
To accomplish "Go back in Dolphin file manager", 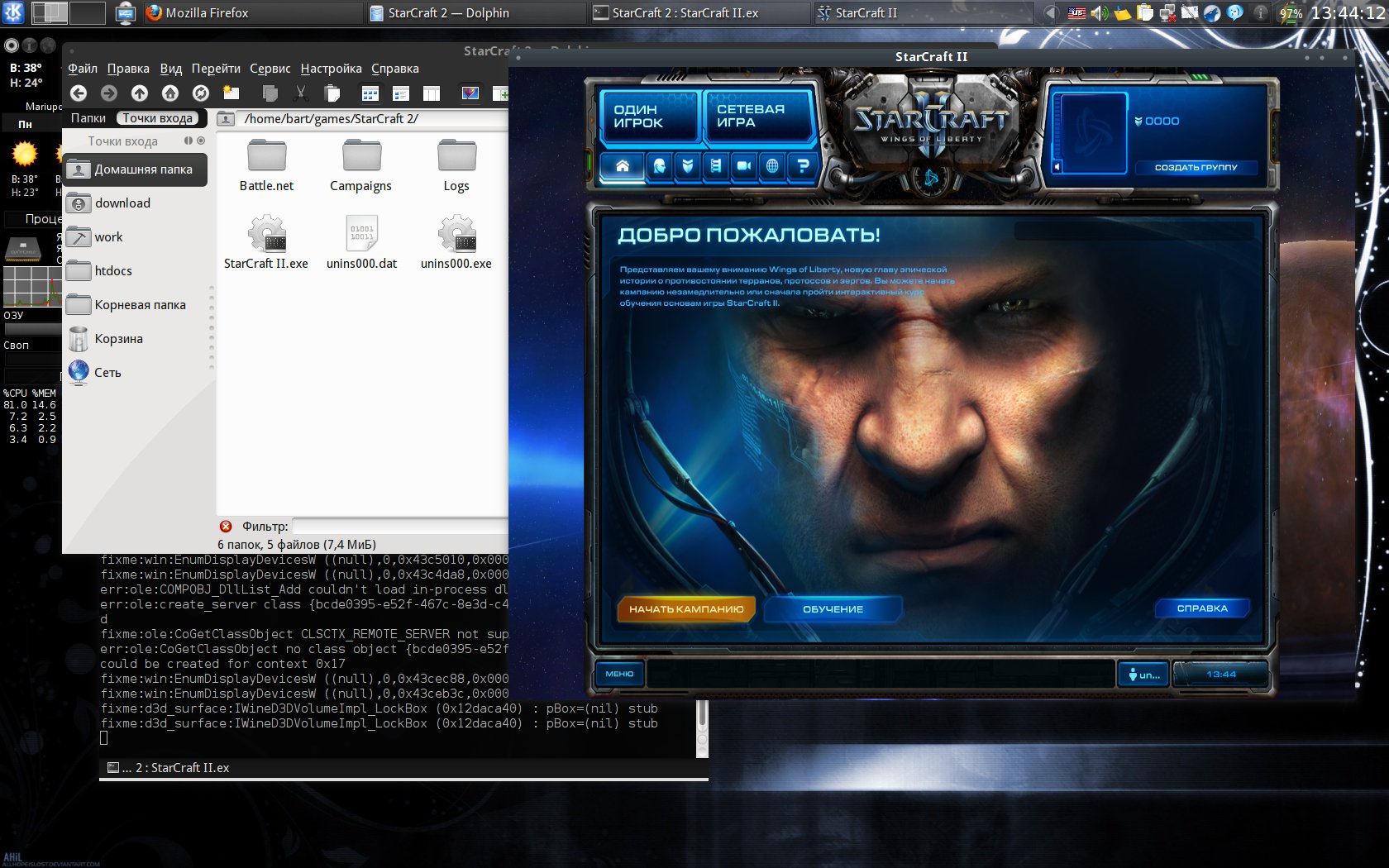I will tap(79, 93).
